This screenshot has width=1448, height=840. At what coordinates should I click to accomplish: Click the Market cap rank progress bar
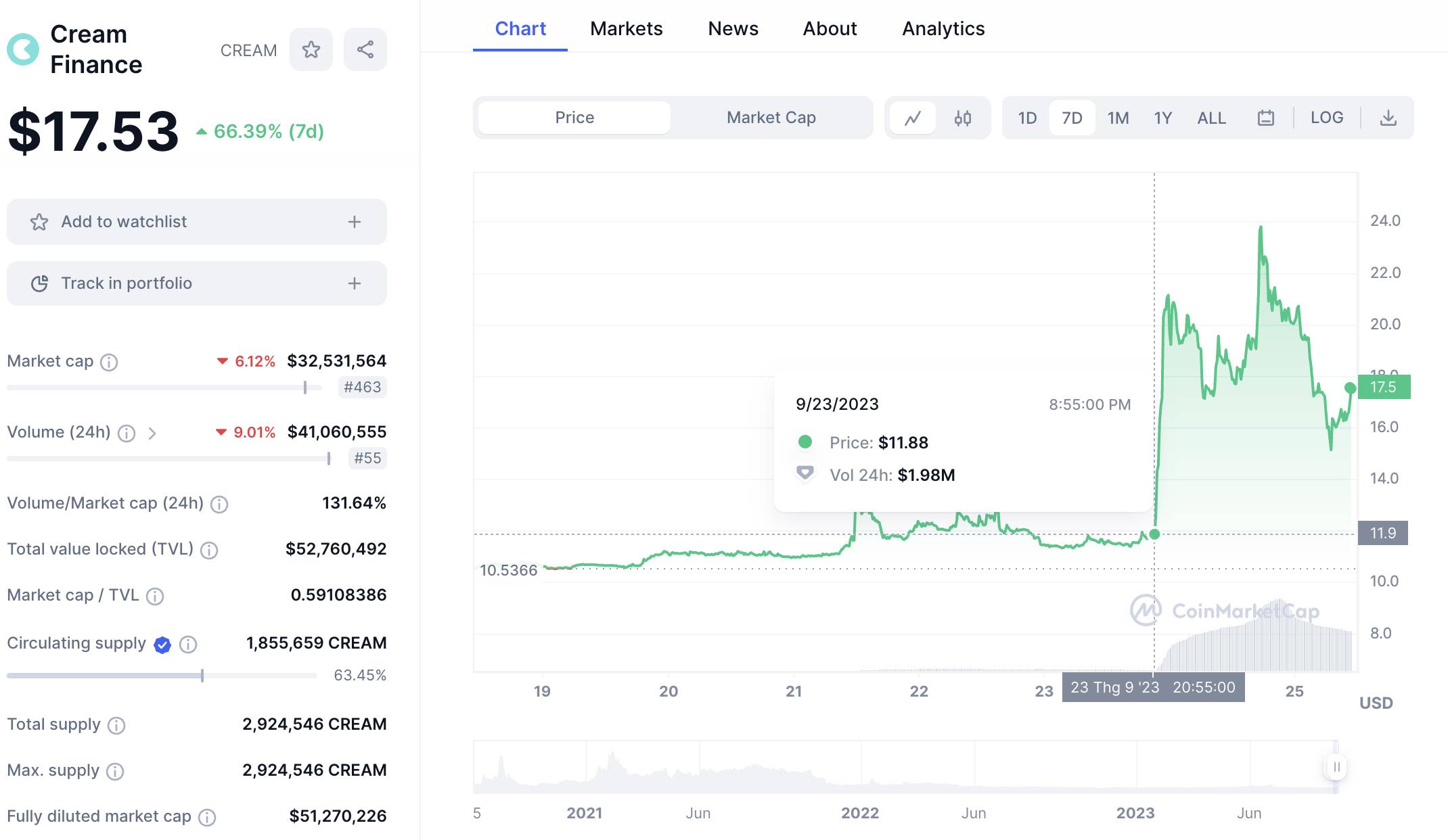click(164, 388)
